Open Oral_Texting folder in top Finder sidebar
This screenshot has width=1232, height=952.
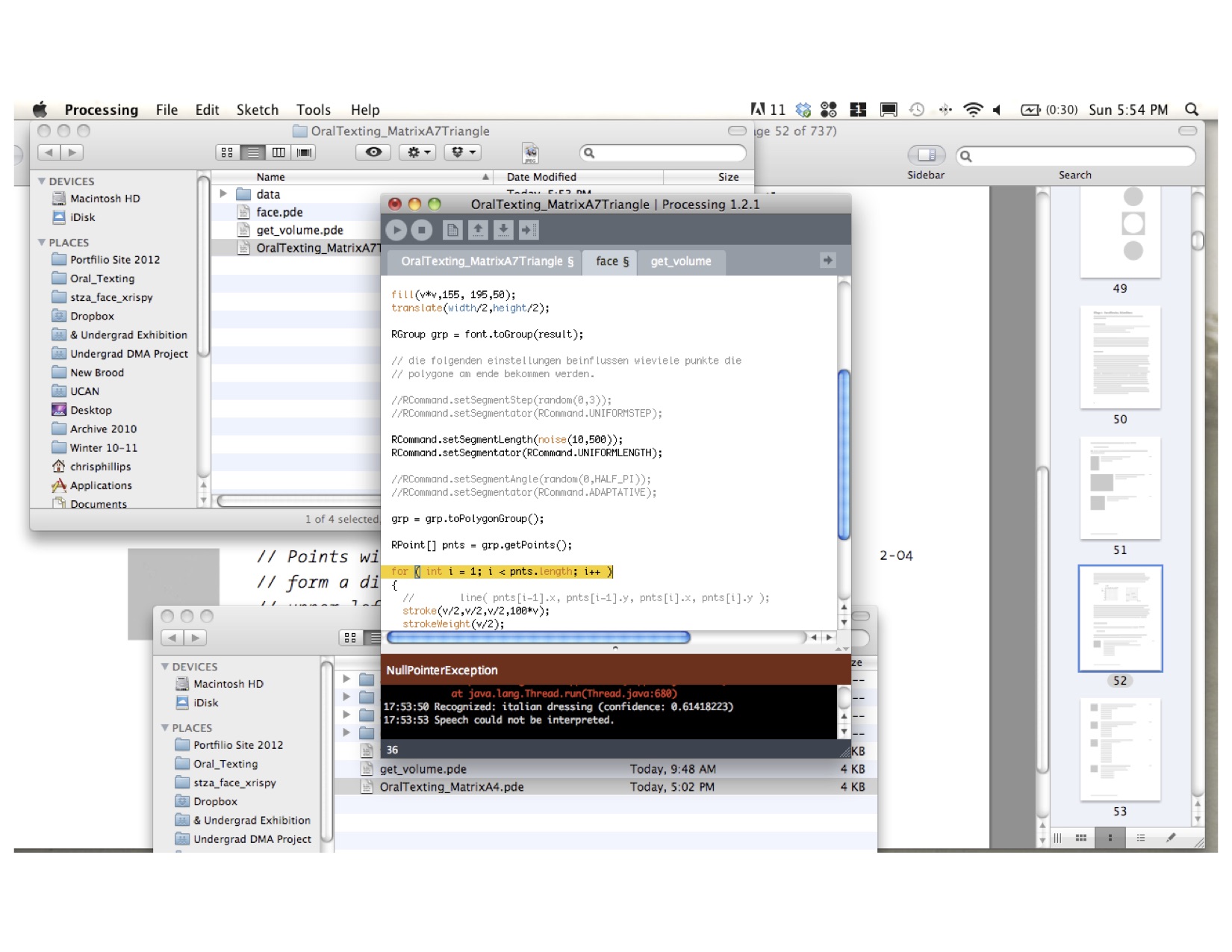coord(102,279)
